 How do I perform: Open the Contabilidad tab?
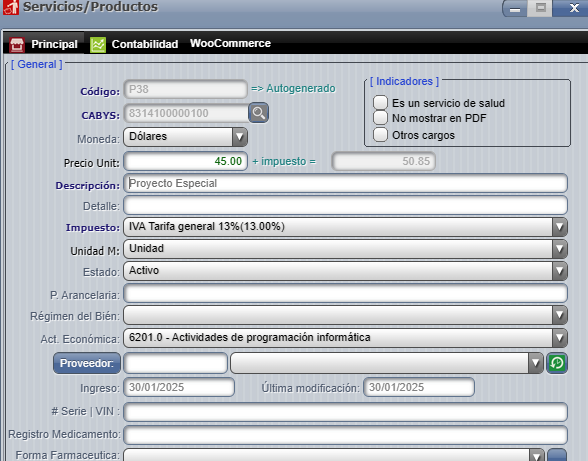(134, 44)
